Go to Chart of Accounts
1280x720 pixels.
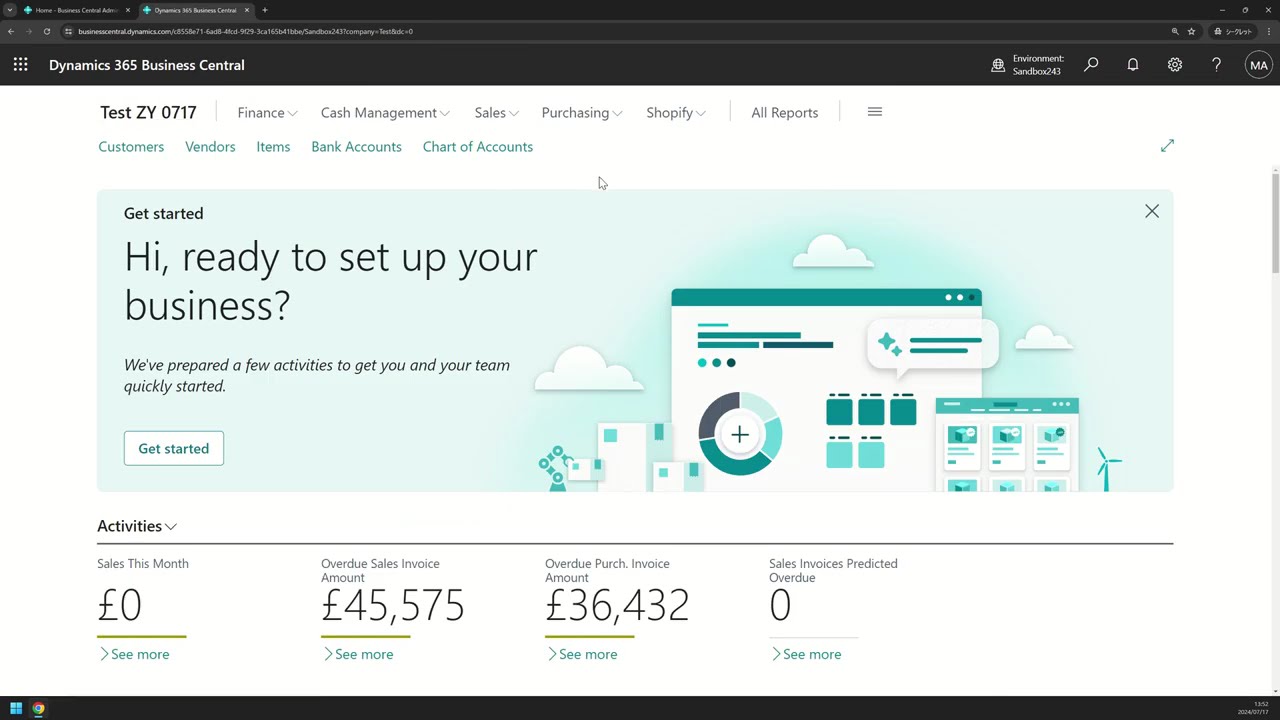tap(478, 147)
